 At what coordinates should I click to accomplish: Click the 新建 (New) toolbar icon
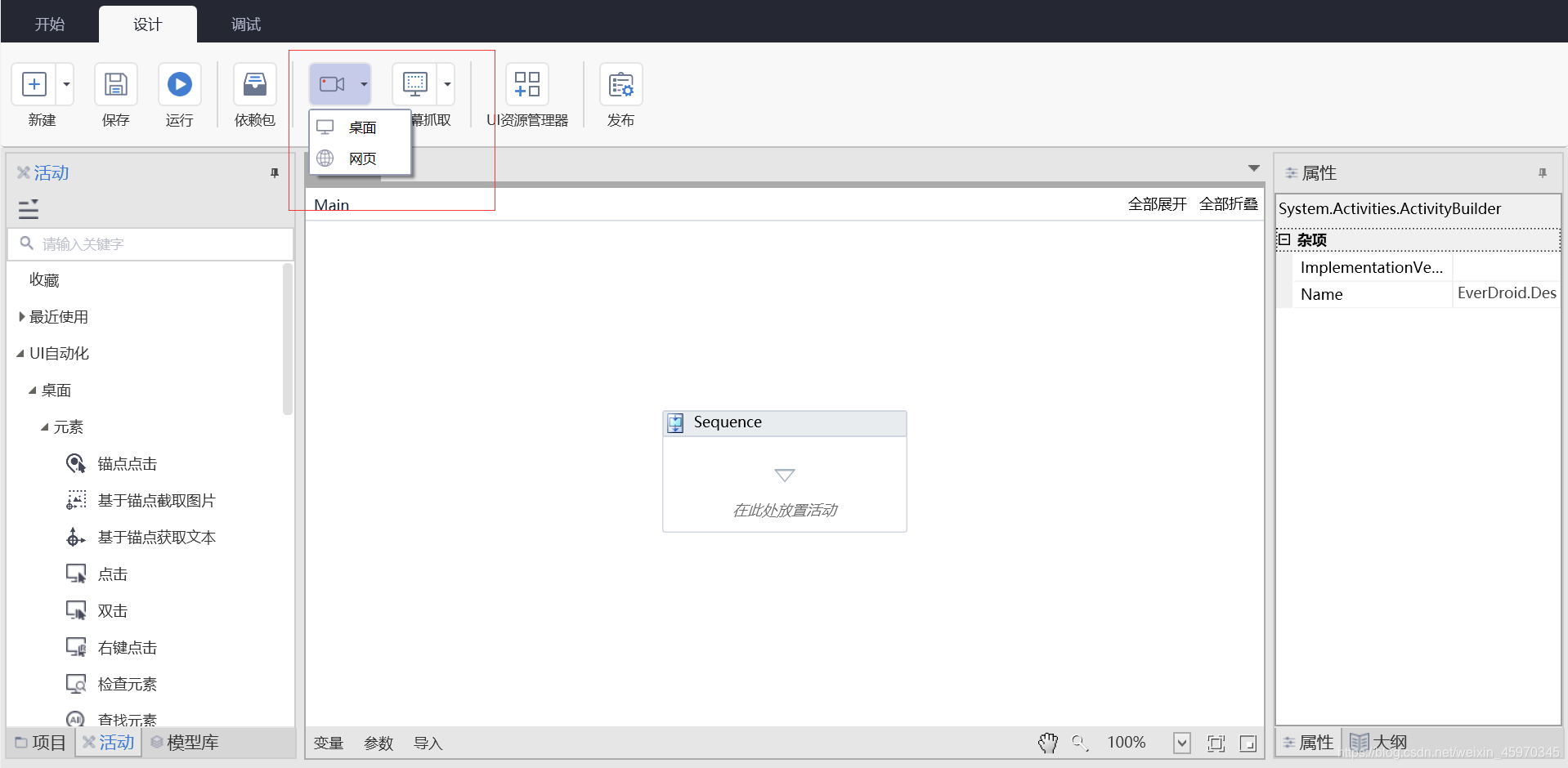pyautogui.click(x=34, y=84)
